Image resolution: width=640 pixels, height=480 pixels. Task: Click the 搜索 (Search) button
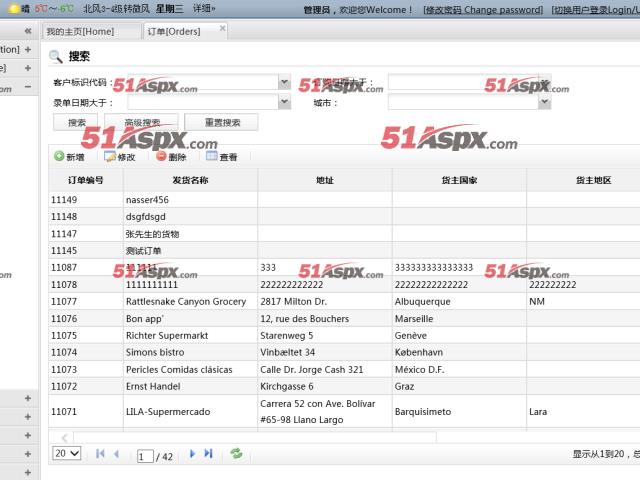pyautogui.click(x=76, y=122)
